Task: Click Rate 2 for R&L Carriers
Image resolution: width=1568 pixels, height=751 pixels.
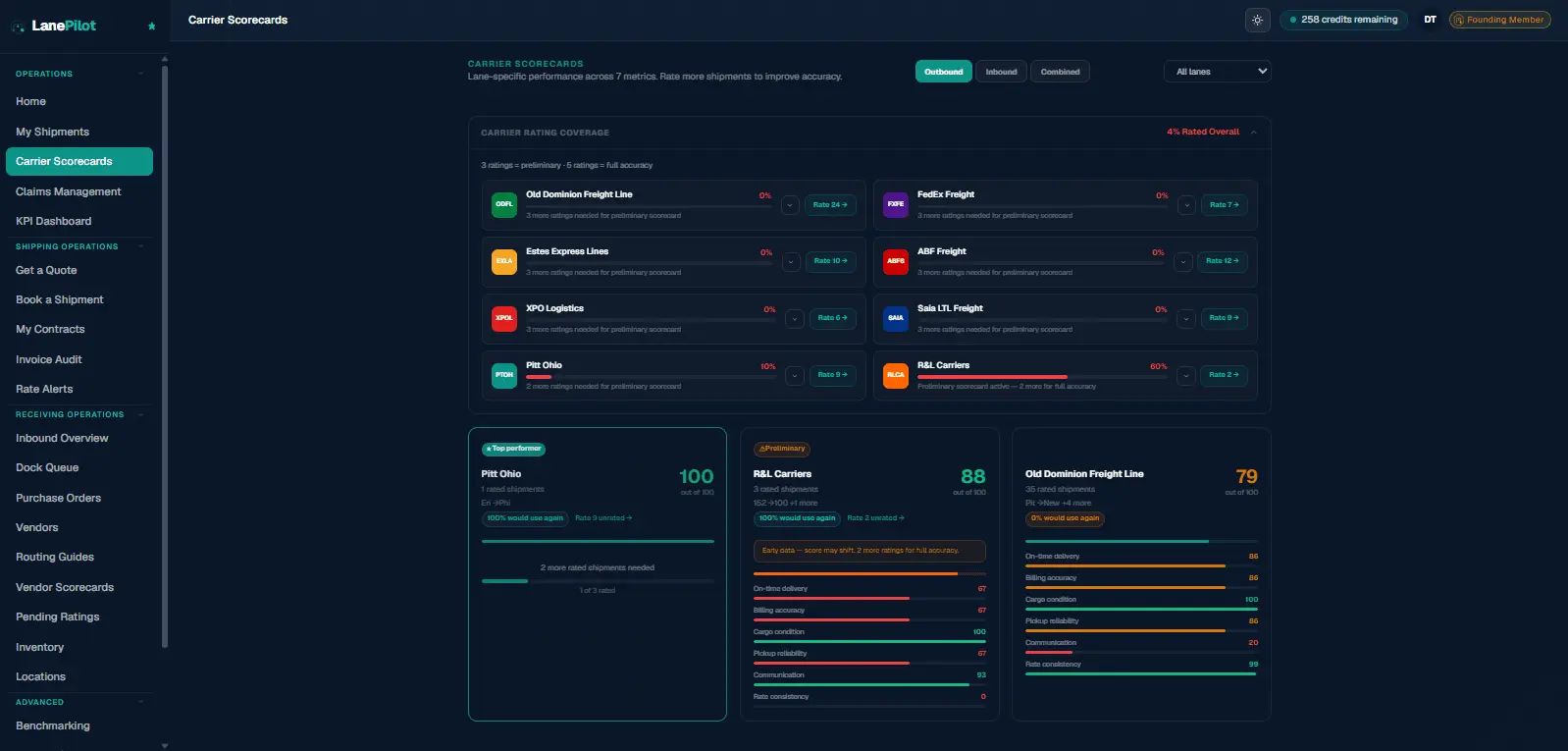Action: (x=1225, y=375)
